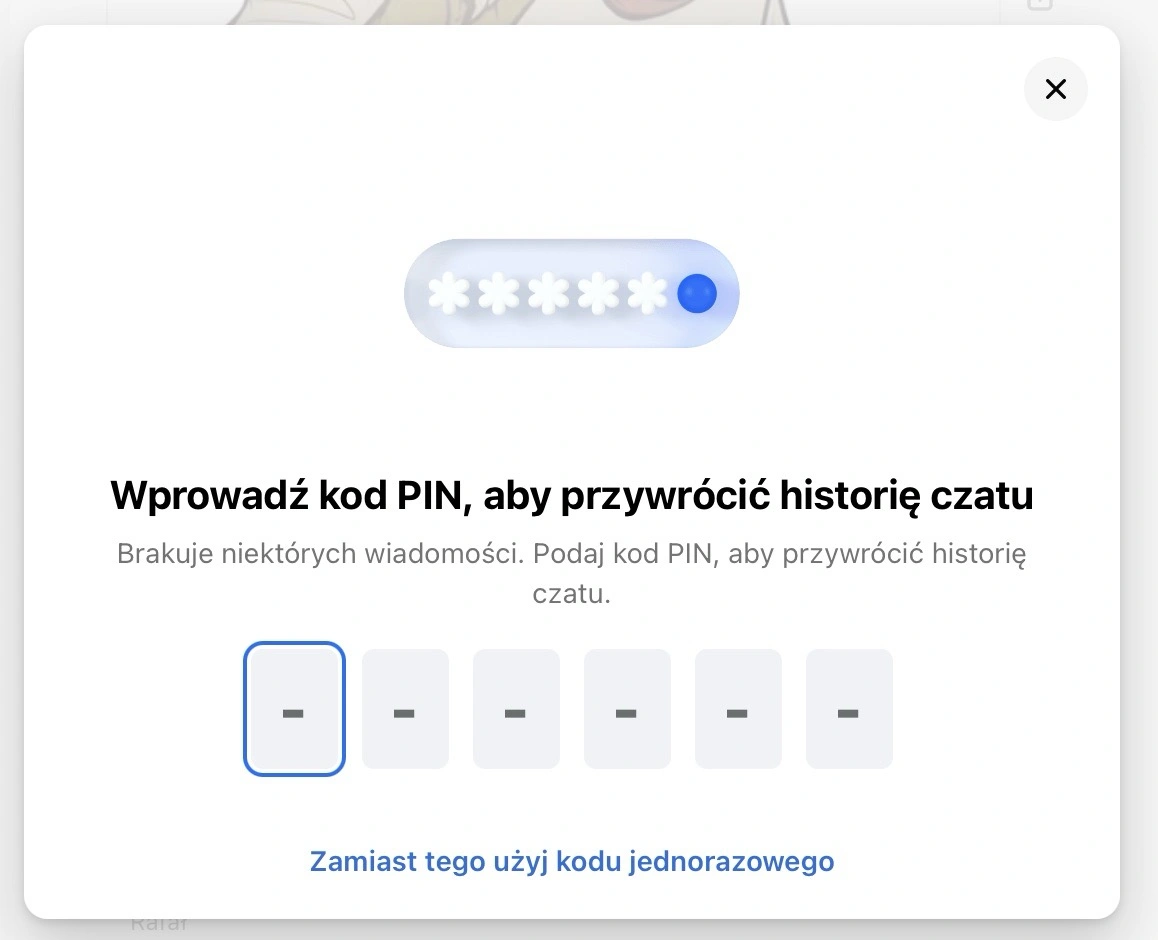Click the 'Wprowadź kod PIN' heading
1158x940 pixels.
tap(572, 495)
